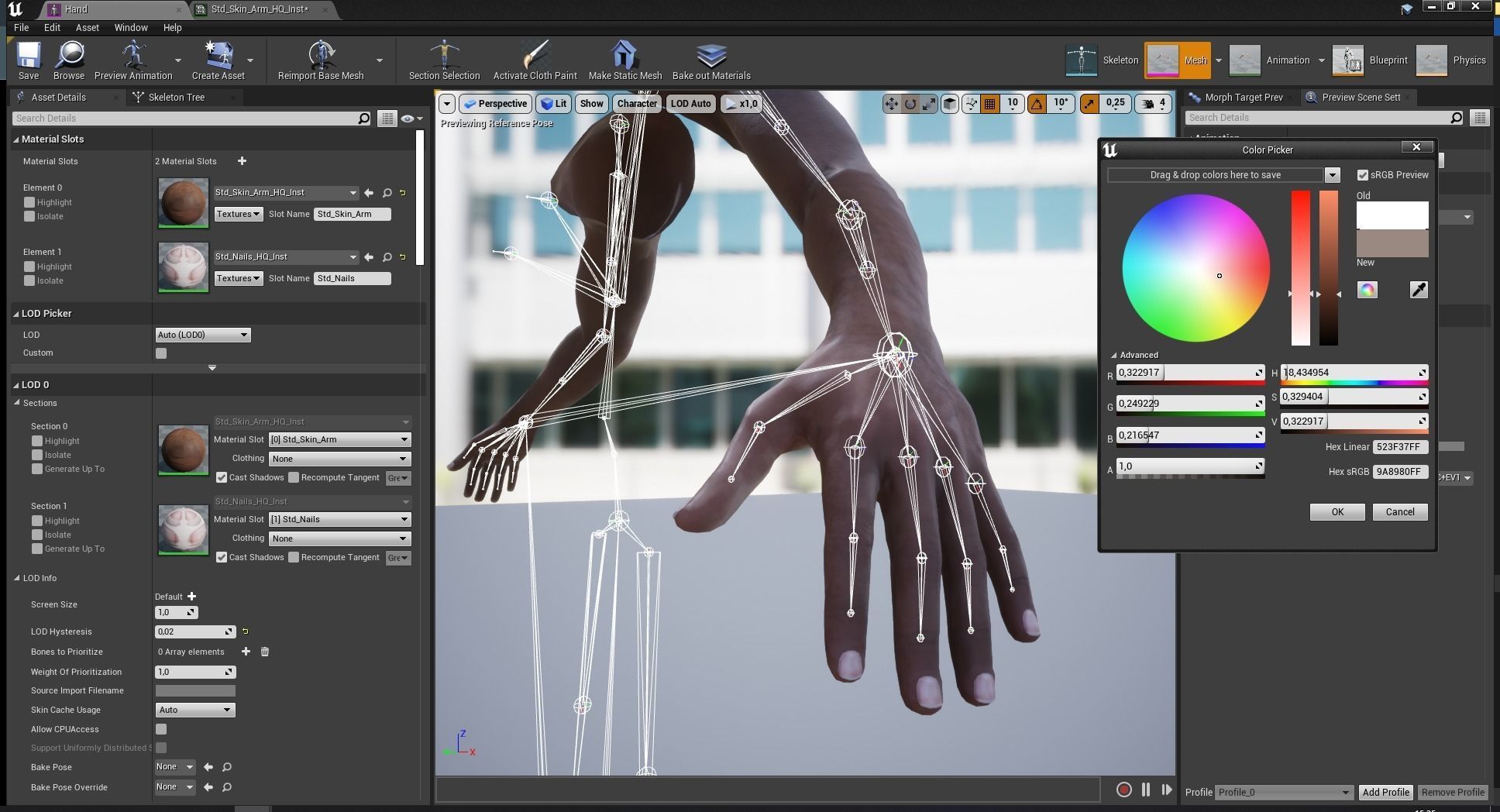
Task: Open the LOD Auto (LOD0) dropdown
Action: (202, 334)
